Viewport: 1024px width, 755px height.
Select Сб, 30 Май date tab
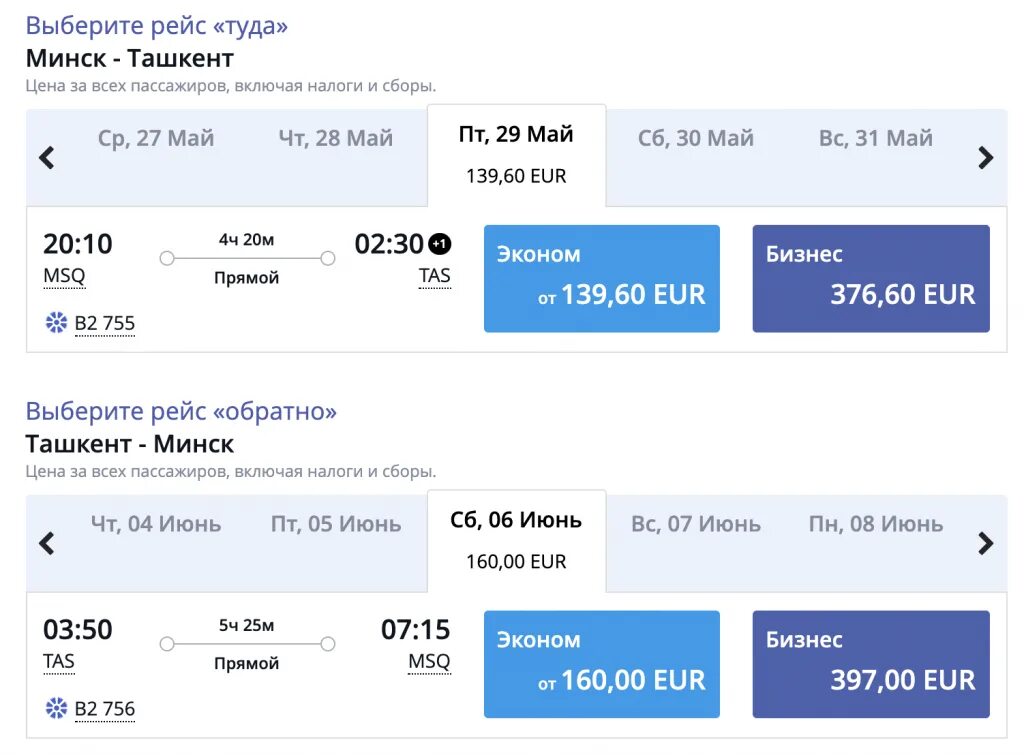click(695, 139)
